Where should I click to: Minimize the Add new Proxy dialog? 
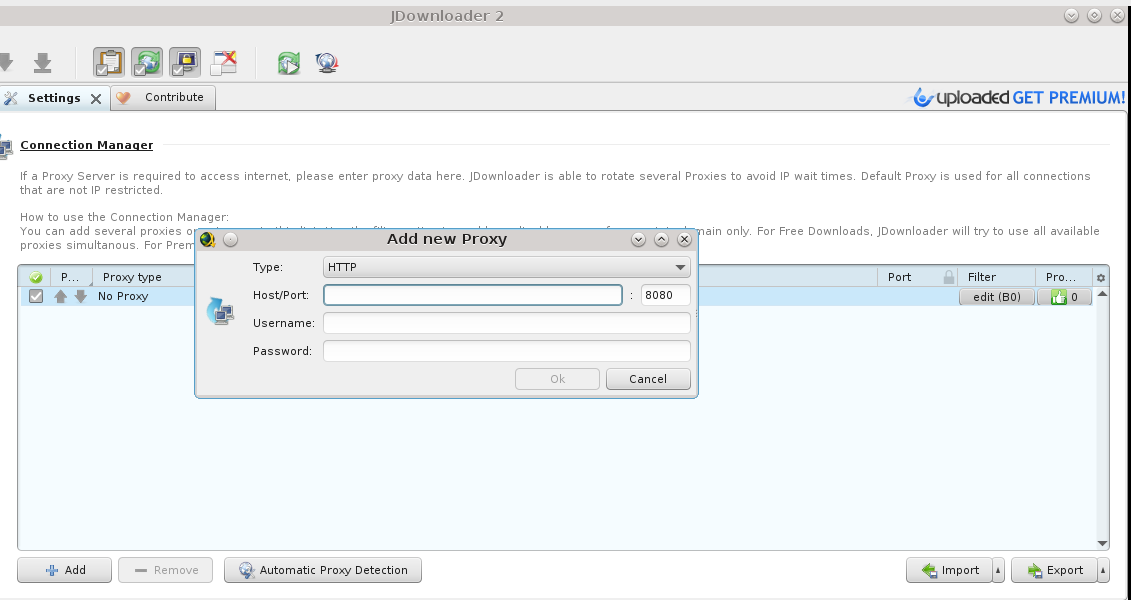tap(638, 239)
